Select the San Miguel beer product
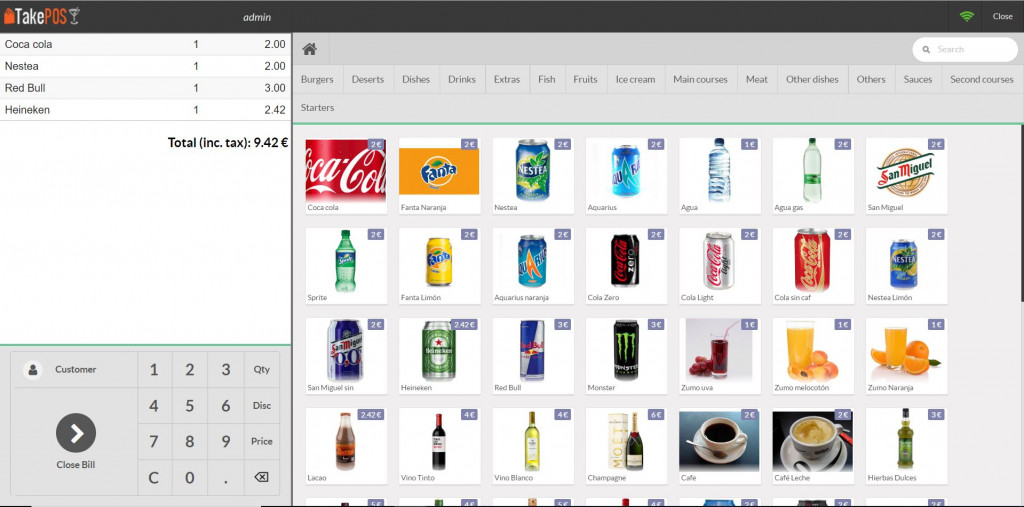 (906, 175)
